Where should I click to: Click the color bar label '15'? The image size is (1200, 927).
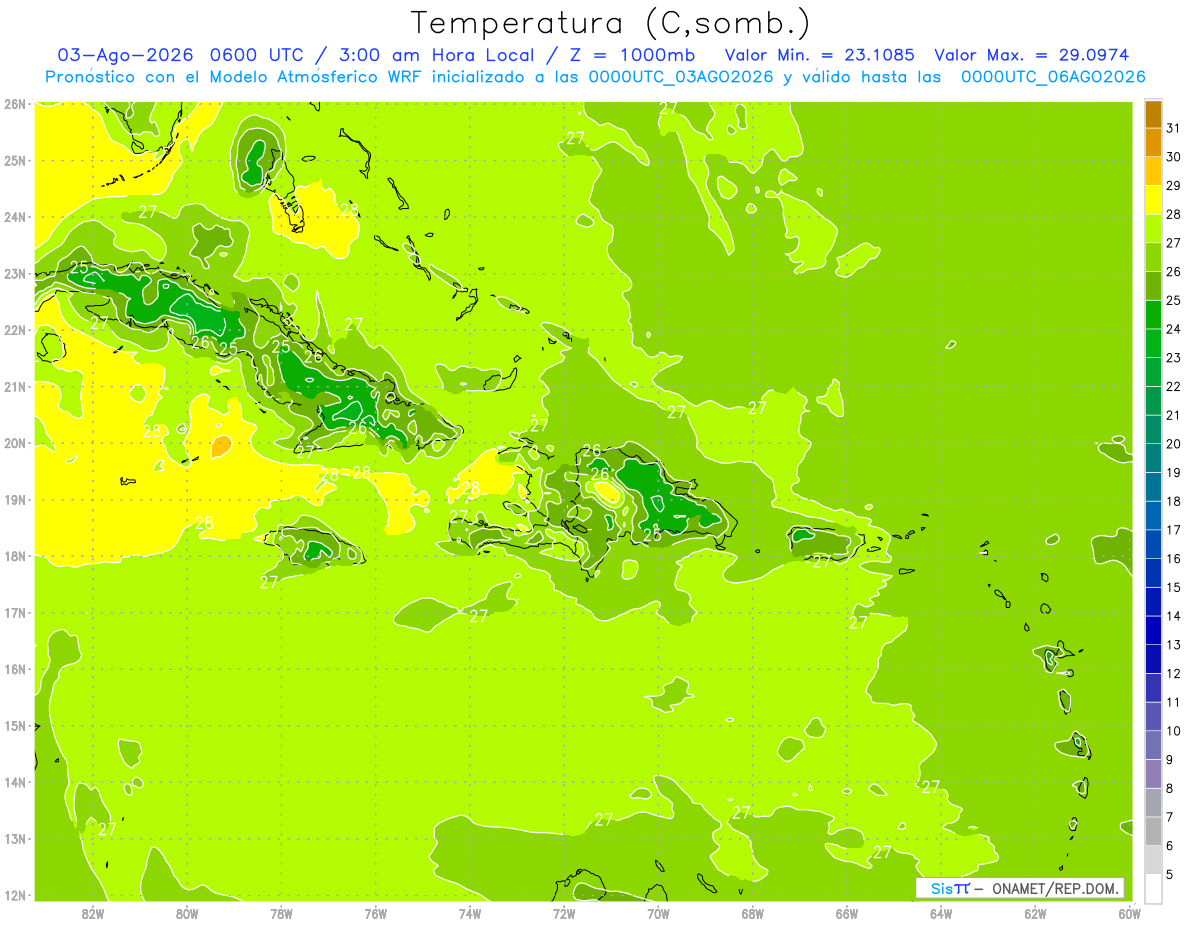click(x=1173, y=587)
